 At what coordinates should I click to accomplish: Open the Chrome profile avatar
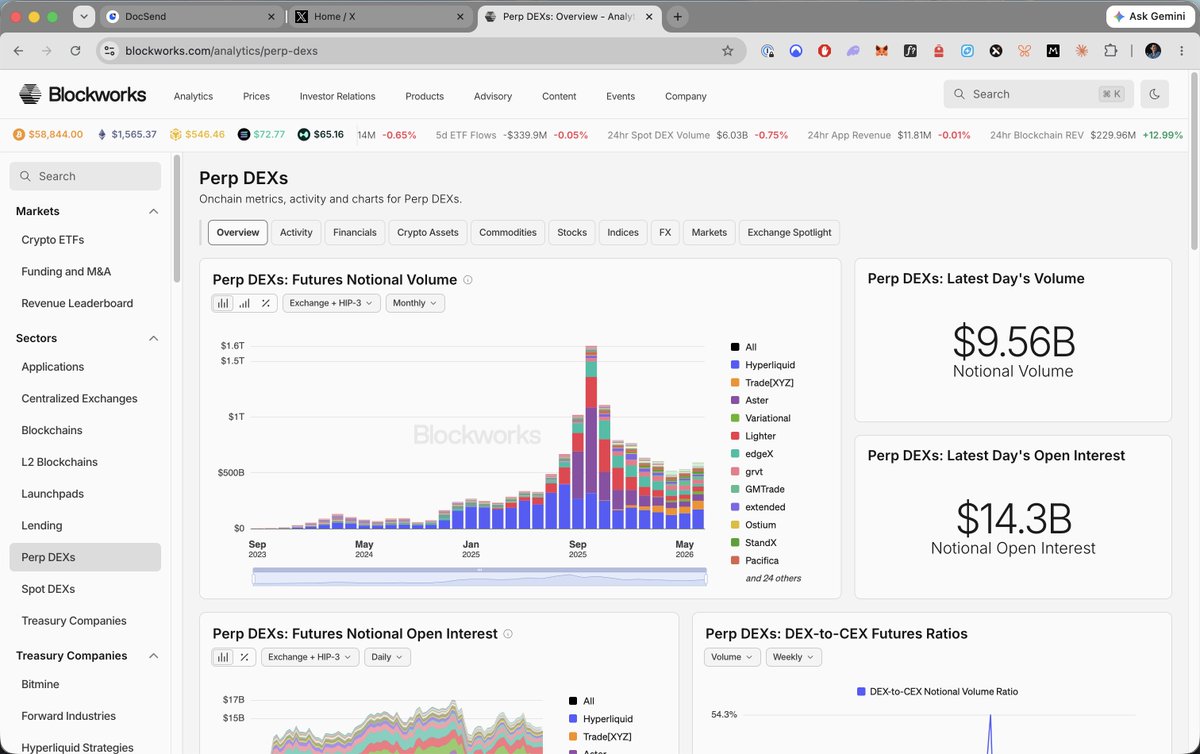click(x=1153, y=51)
